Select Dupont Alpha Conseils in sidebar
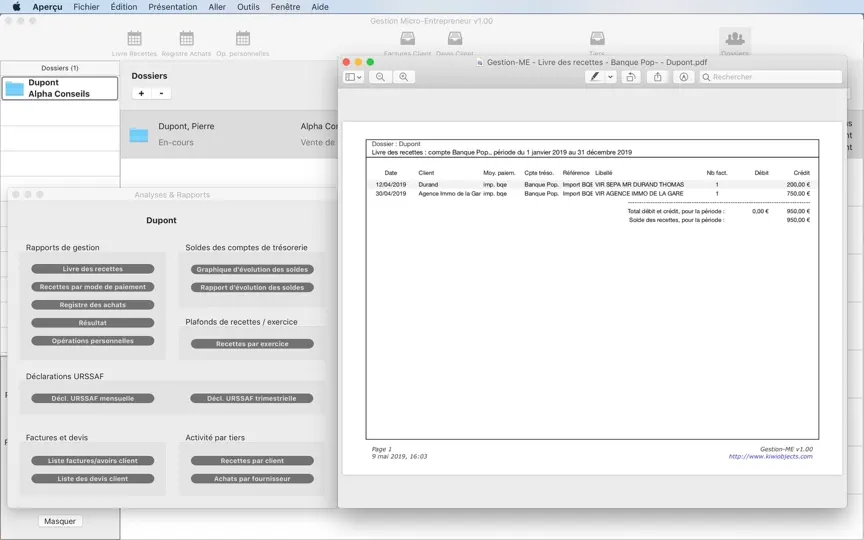 60,88
